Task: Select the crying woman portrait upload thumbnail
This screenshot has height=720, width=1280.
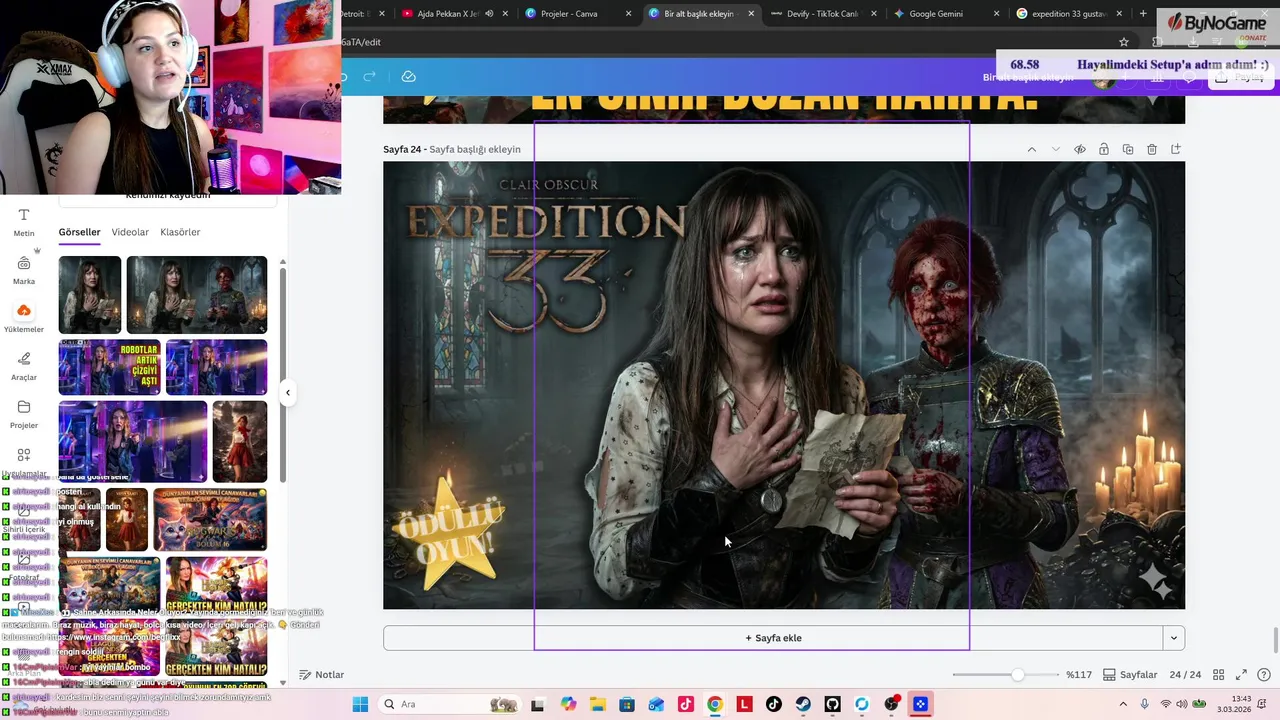Action: coord(90,295)
